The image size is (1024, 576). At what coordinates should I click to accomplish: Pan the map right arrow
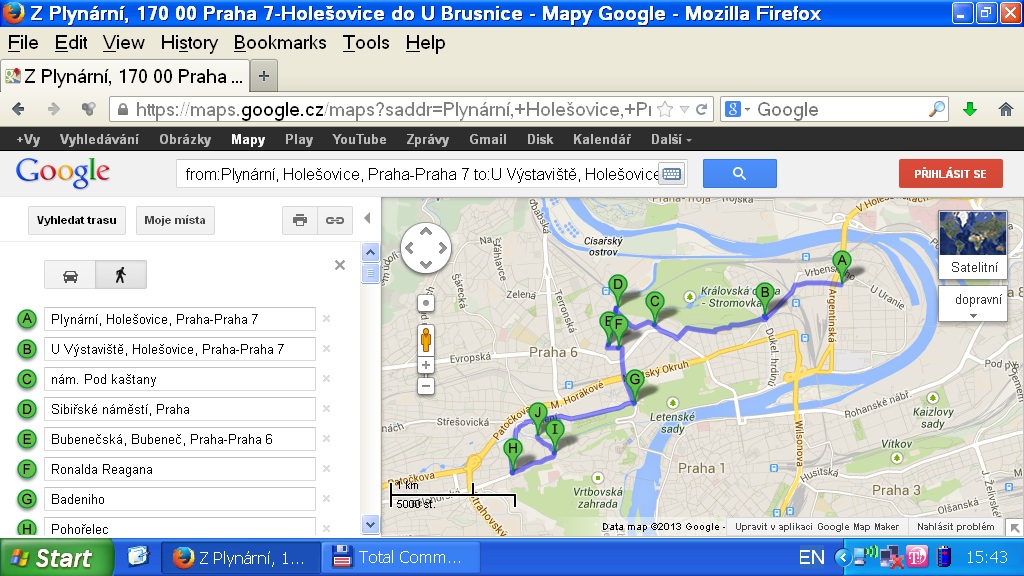tap(442, 248)
